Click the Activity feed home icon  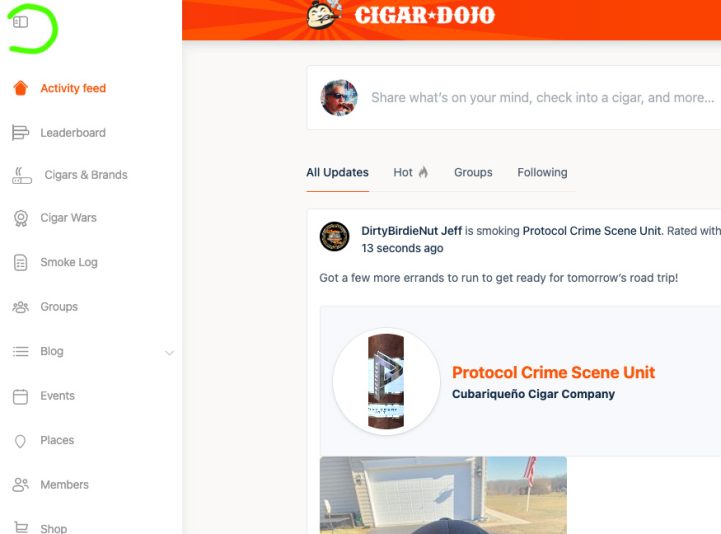point(20,88)
